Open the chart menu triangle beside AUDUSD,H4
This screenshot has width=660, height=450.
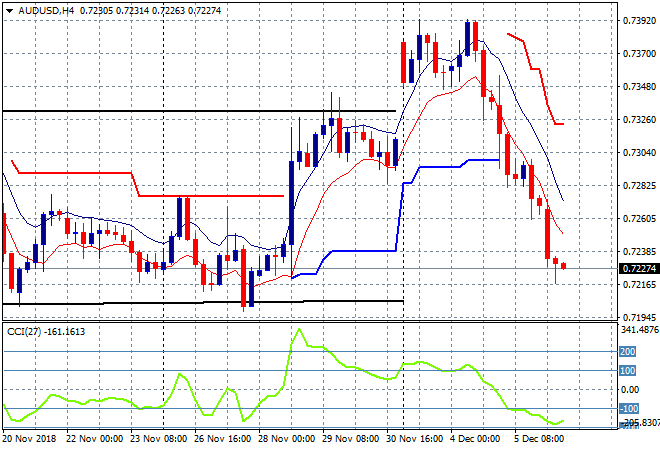[9, 11]
